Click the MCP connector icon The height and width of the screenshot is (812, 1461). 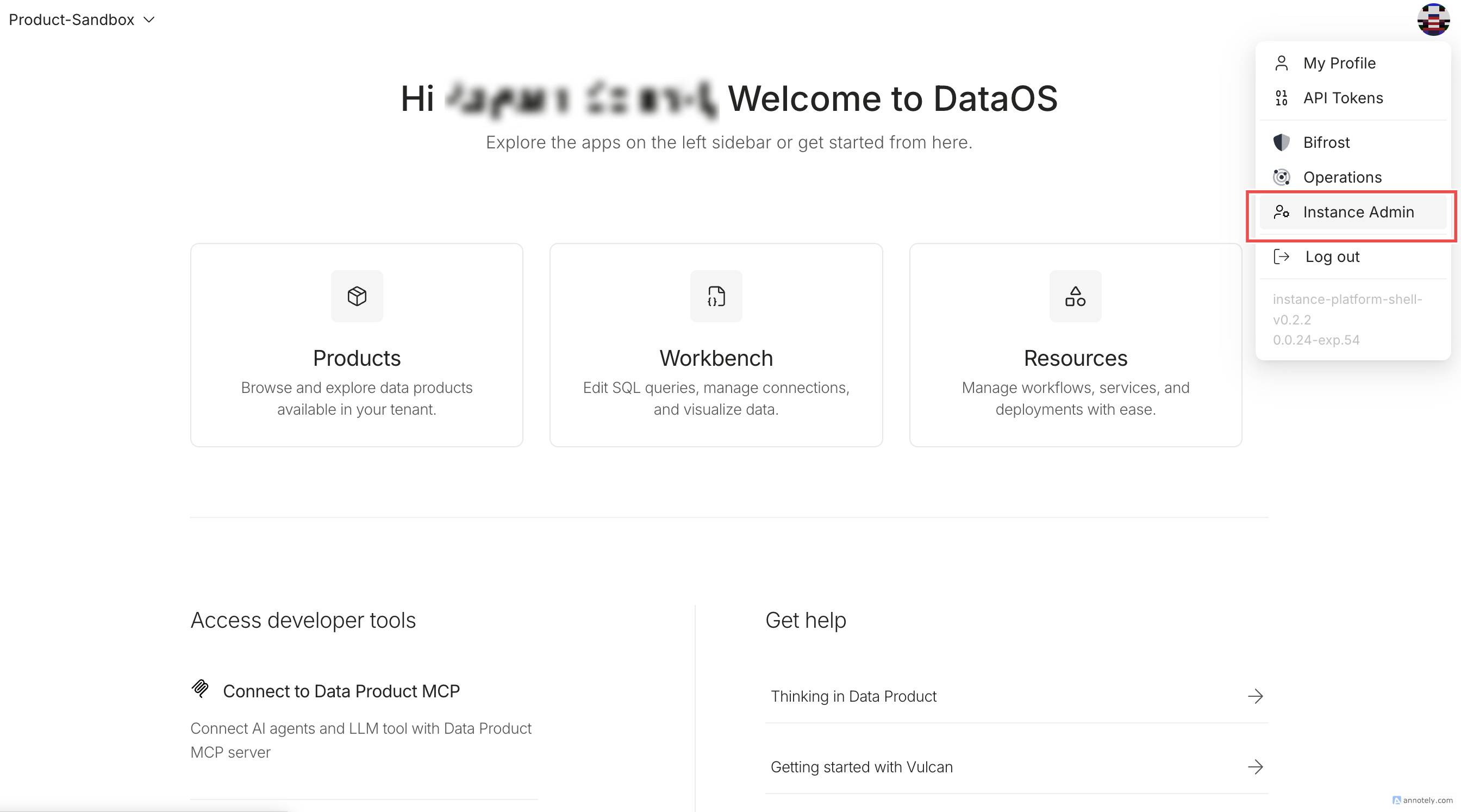tap(199, 689)
